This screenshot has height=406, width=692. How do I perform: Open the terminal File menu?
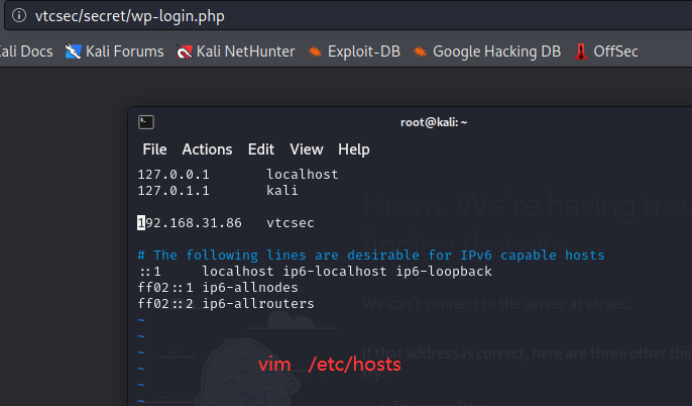click(154, 150)
